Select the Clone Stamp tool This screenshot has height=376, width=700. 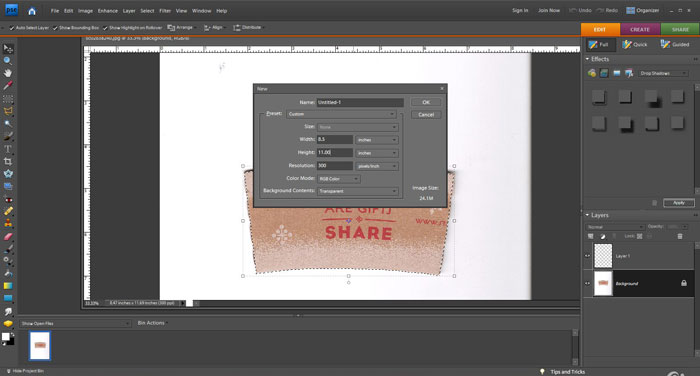8,224
